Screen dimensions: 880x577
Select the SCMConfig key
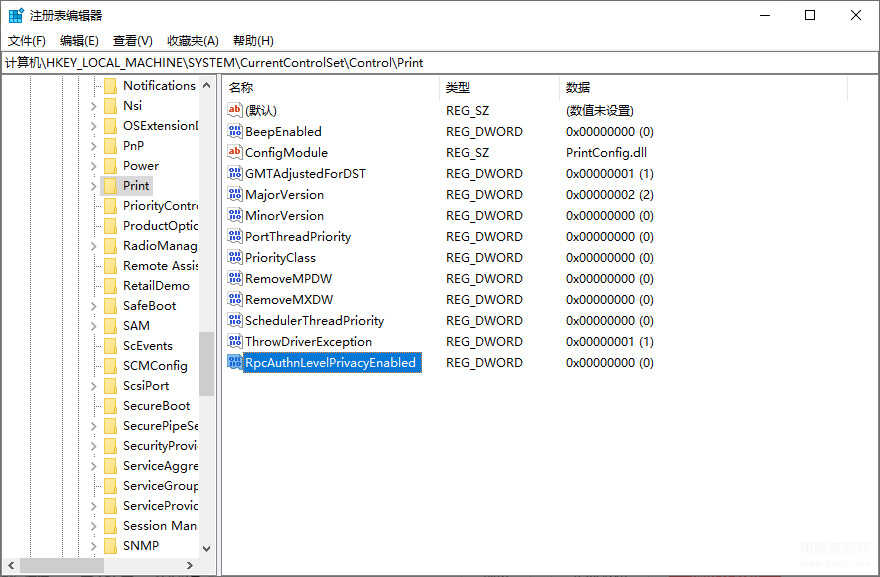[155, 365]
